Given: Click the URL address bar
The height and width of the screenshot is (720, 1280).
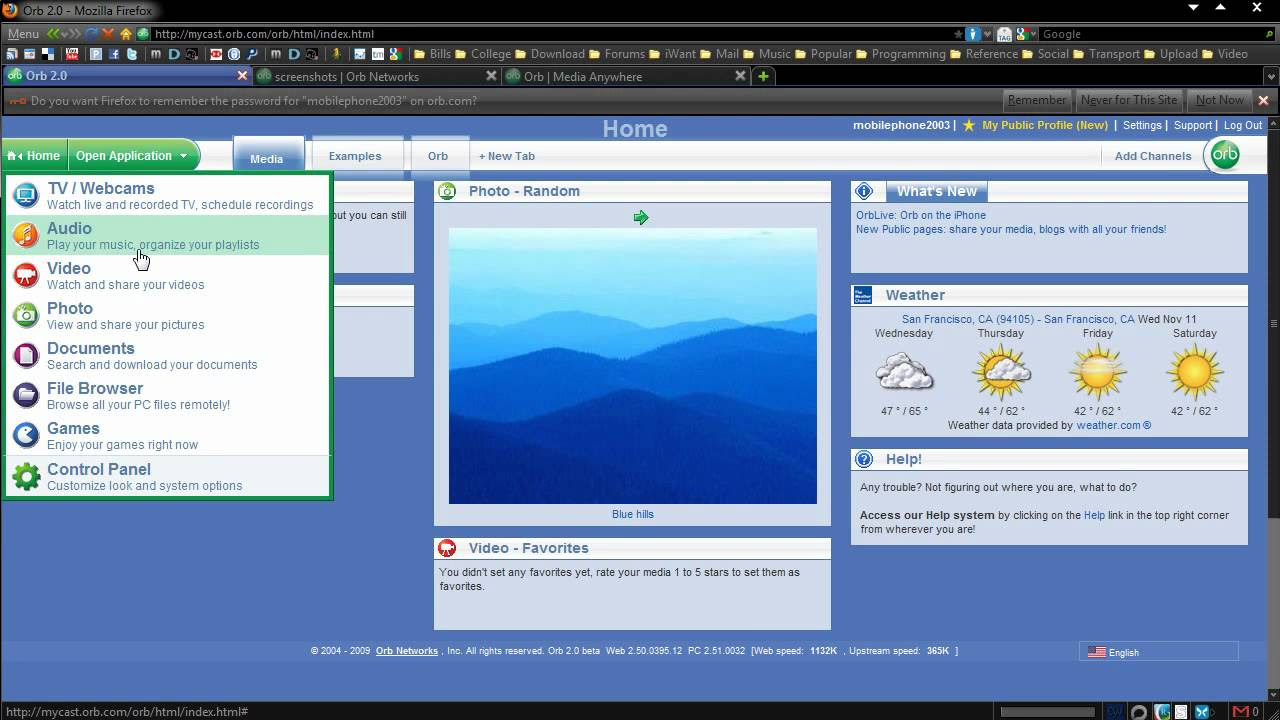Looking at the screenshot, I should (x=550, y=34).
